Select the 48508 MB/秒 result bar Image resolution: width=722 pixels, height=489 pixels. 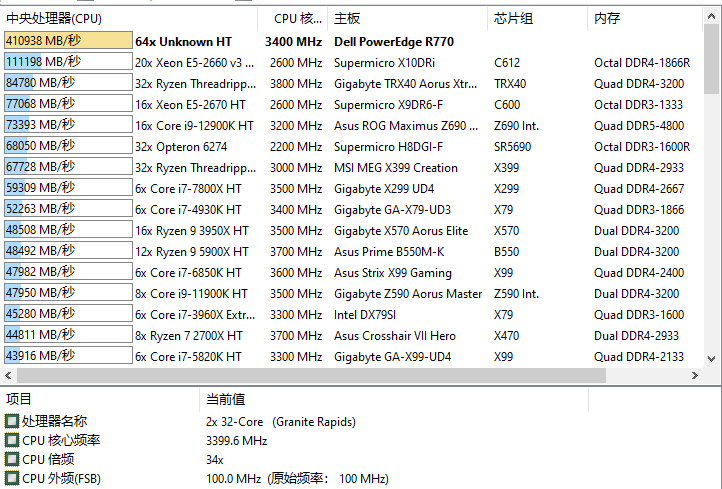68,229
